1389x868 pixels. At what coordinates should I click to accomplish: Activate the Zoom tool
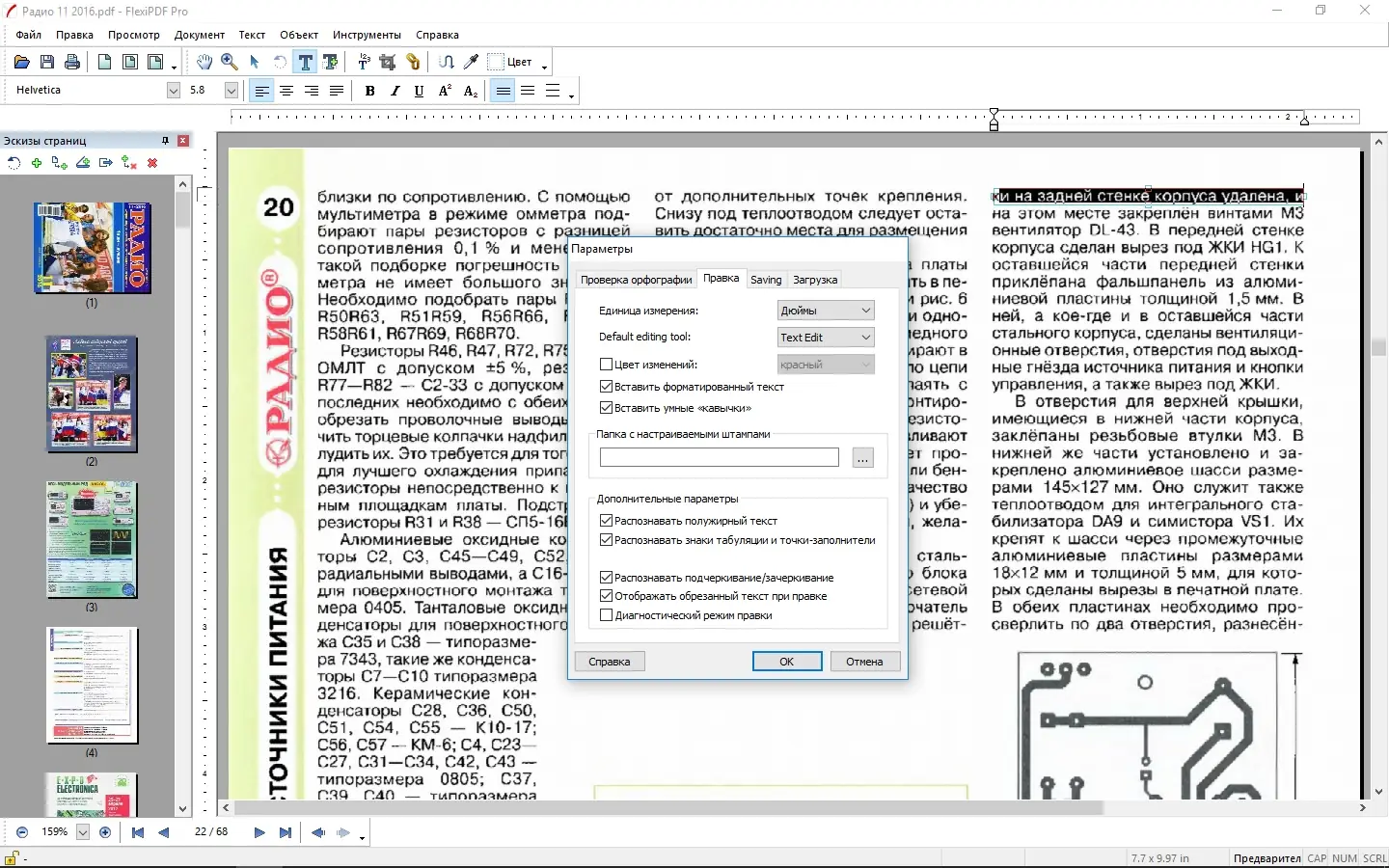230,62
